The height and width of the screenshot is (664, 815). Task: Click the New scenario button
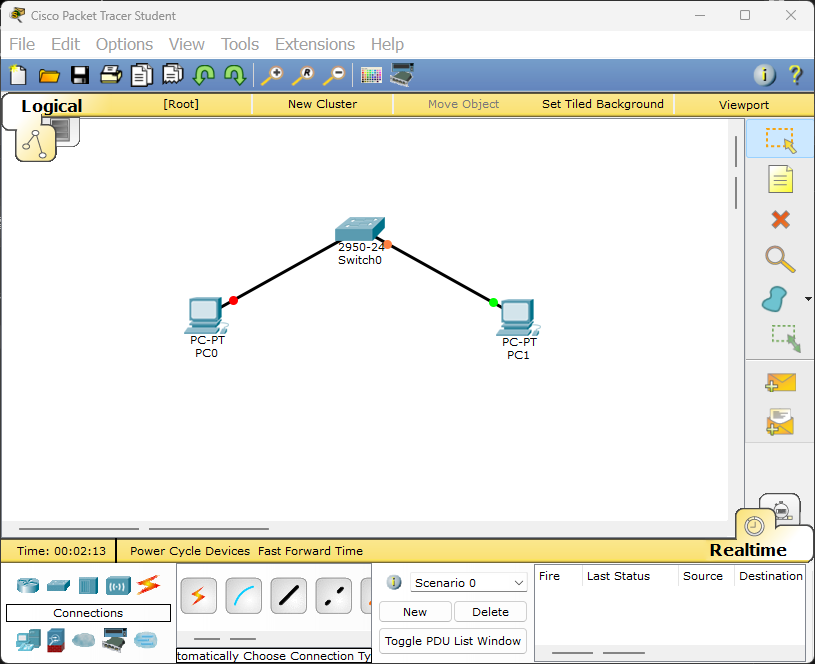click(415, 612)
